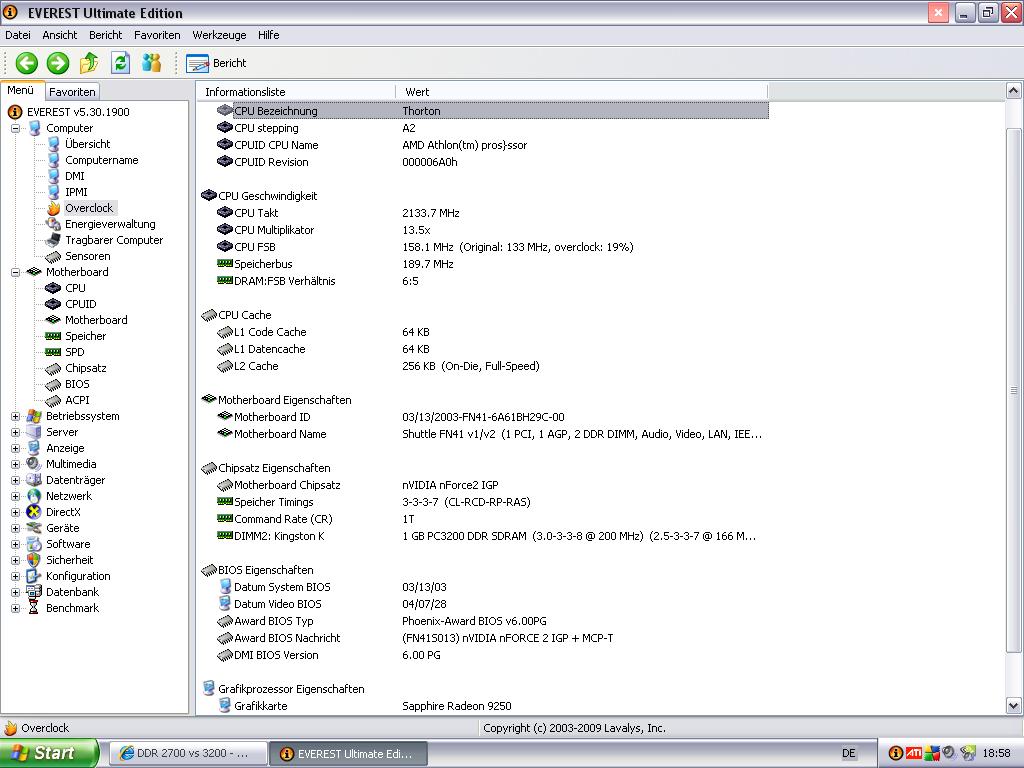Click the ACPI icon in tree
Viewport: 1024px width, 768px height.
click(53, 400)
